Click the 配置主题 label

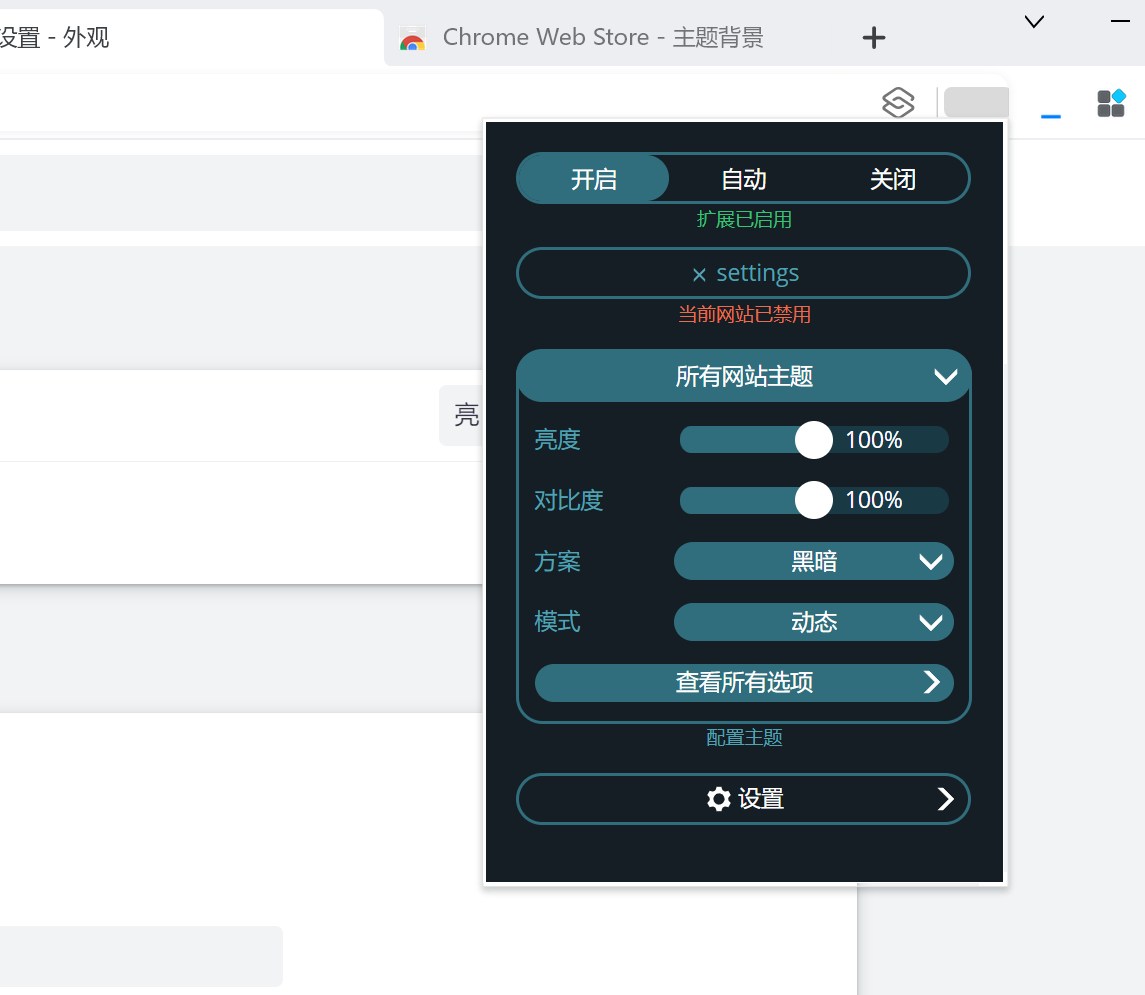coord(743,737)
